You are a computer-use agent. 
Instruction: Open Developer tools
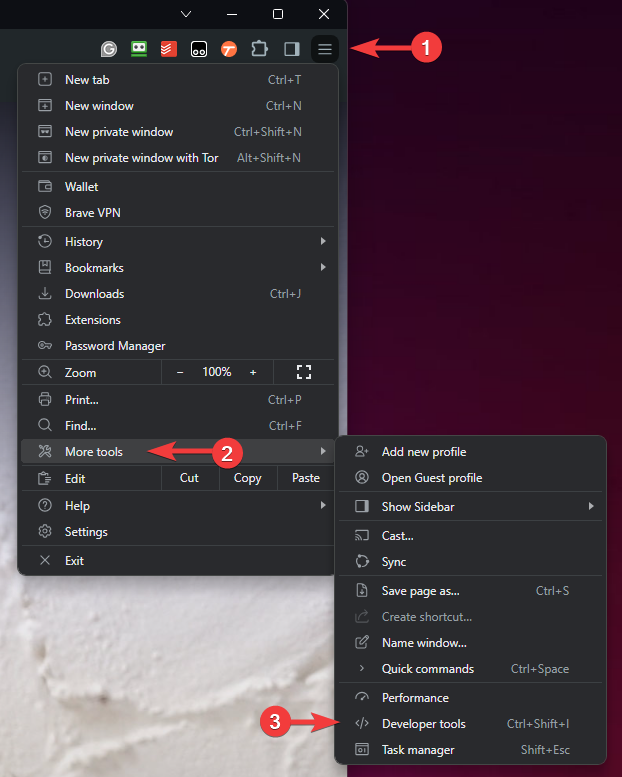470,724
